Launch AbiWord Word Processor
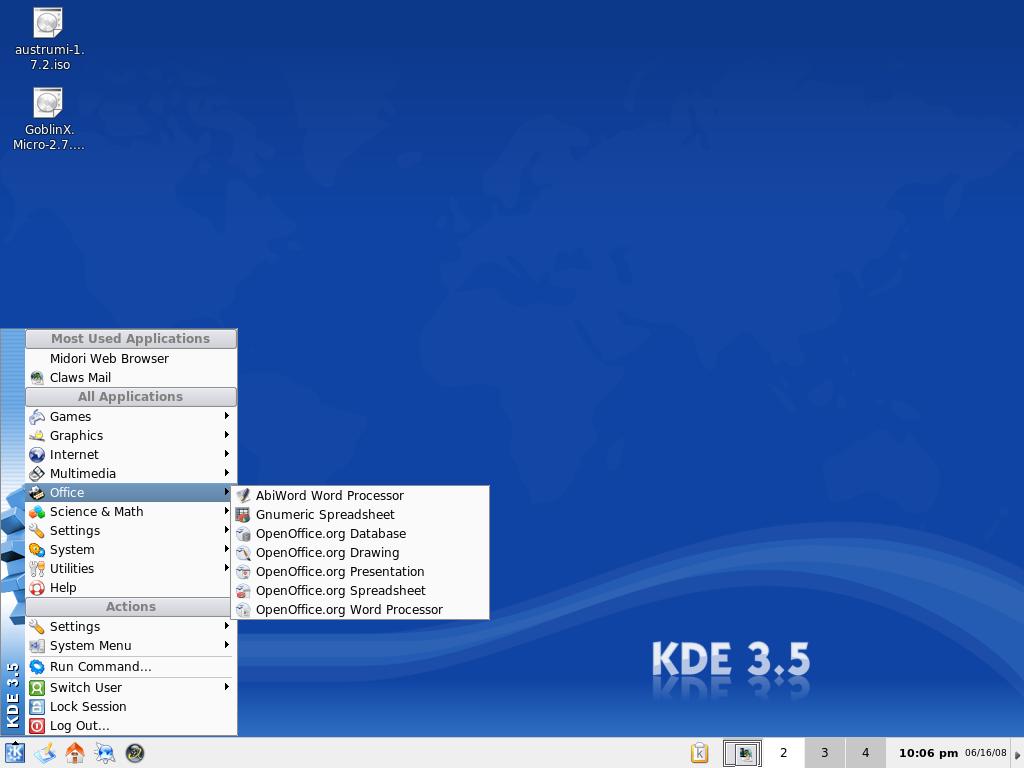The width and height of the screenshot is (1024, 768). (x=329, y=495)
